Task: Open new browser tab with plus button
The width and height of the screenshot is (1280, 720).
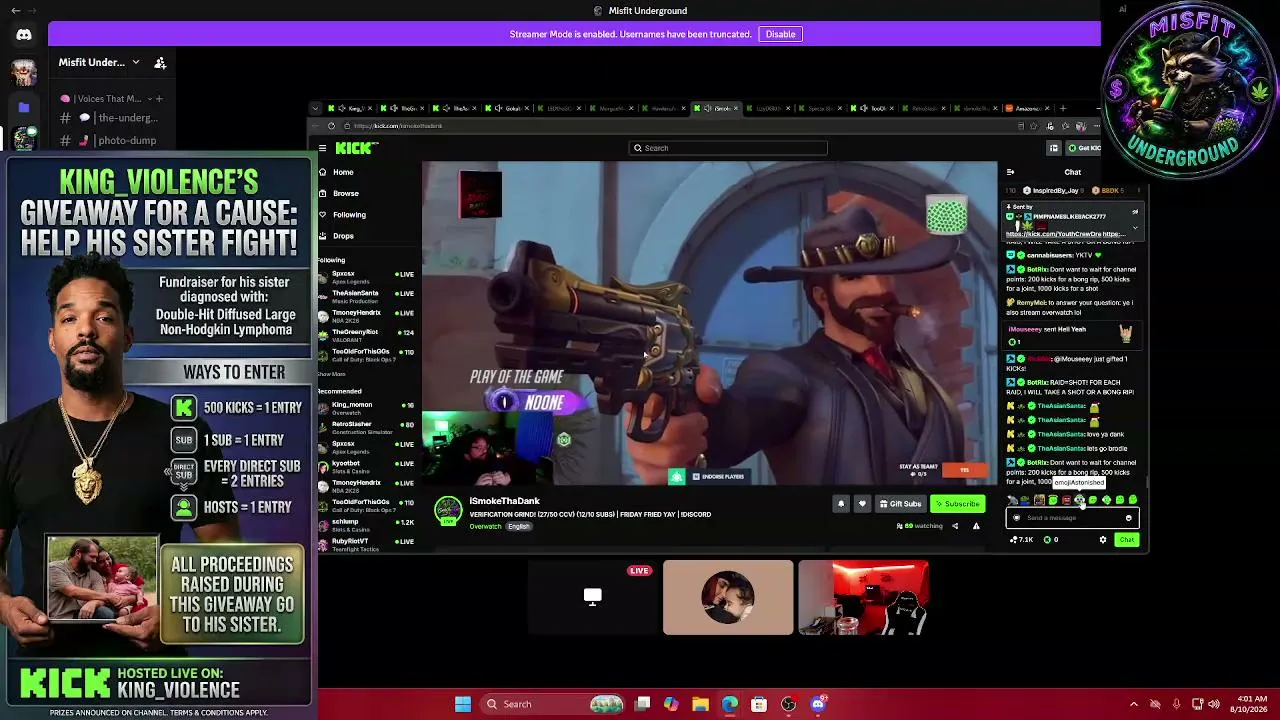Action: click(x=1063, y=108)
